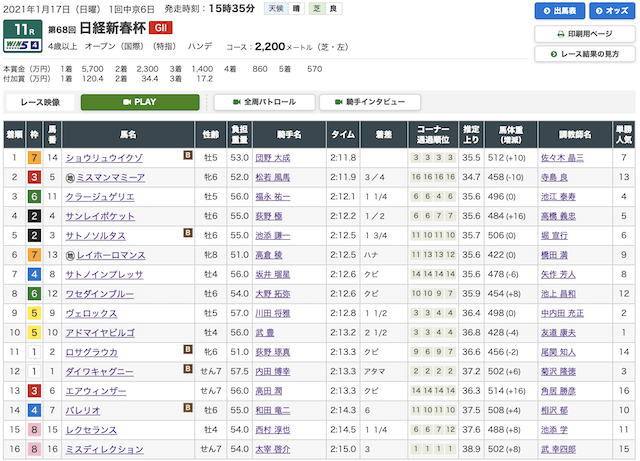Viewport: 640px width, 461px height.
Task: Click the blinker B icon beside ダイワキャグニー
Action: 188,368
